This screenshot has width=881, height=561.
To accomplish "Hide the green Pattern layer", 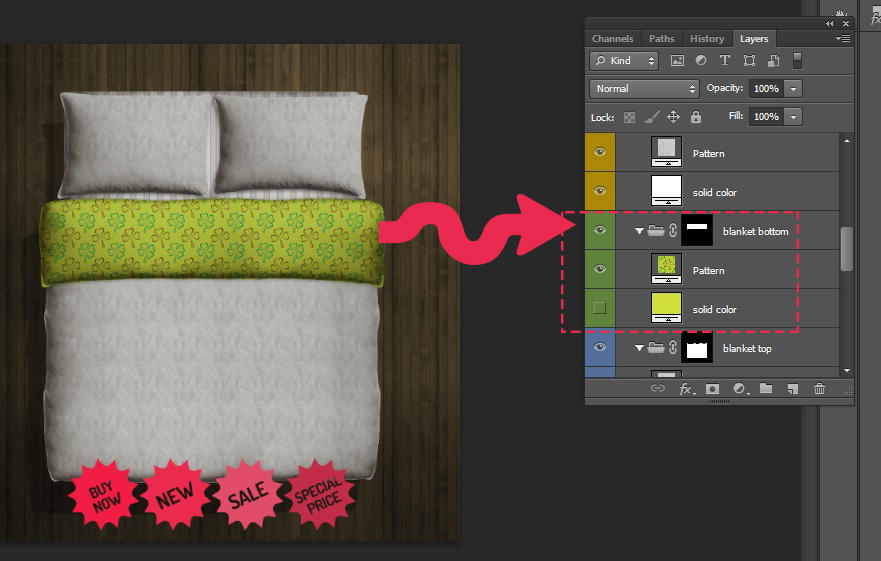I will [x=600, y=269].
